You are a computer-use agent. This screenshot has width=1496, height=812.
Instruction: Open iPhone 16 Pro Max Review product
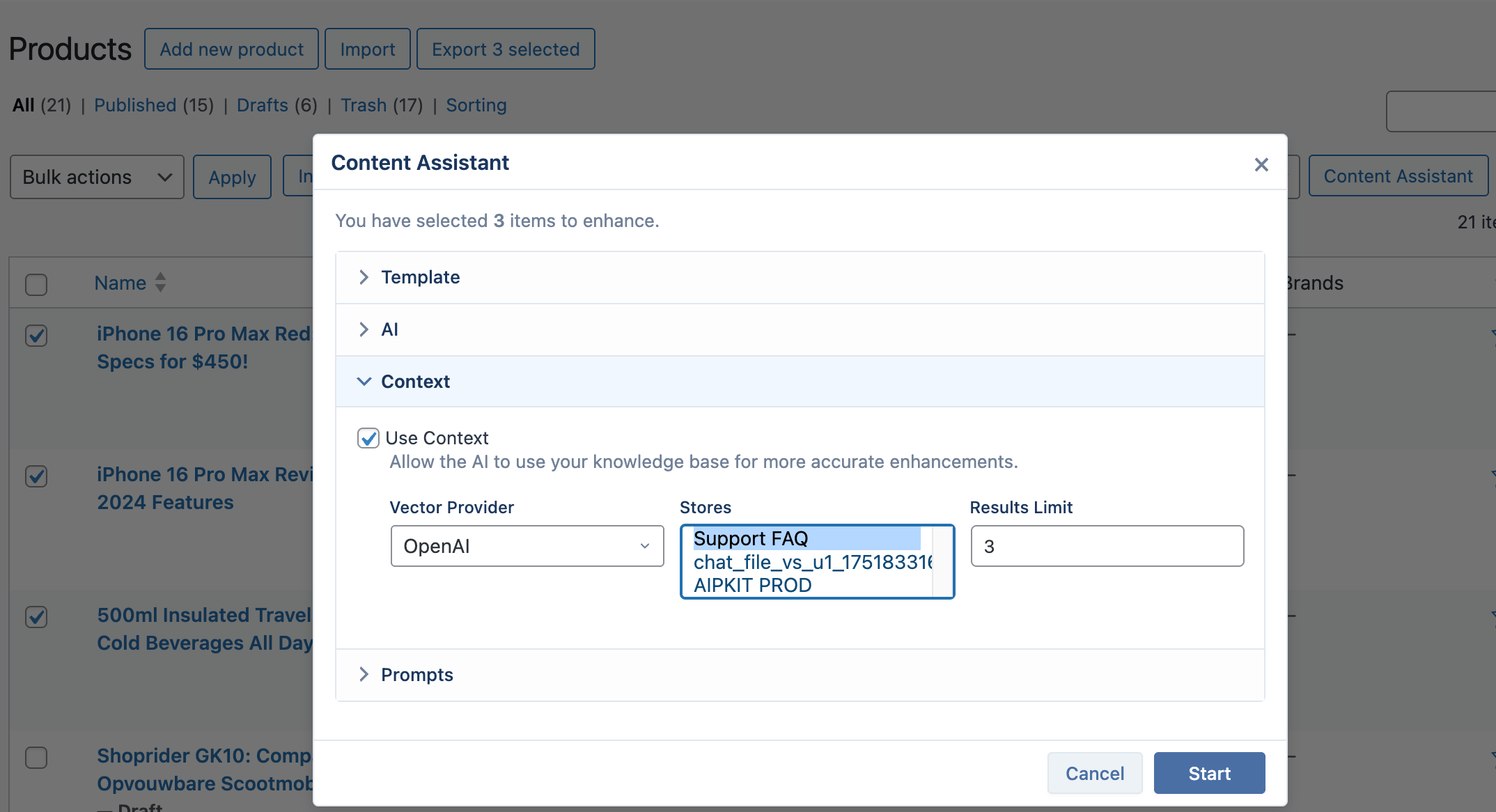point(205,488)
